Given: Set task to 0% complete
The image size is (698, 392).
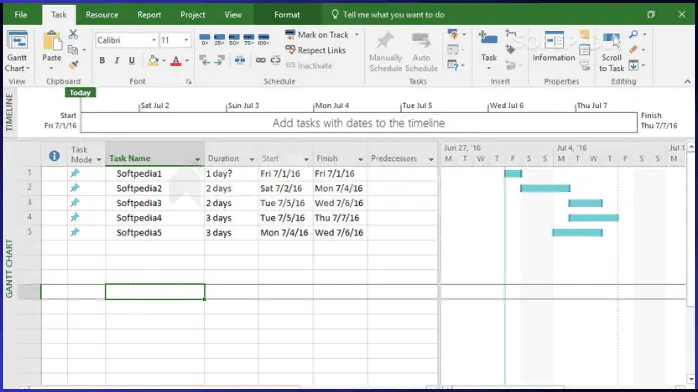Looking at the screenshot, I should [x=204, y=39].
